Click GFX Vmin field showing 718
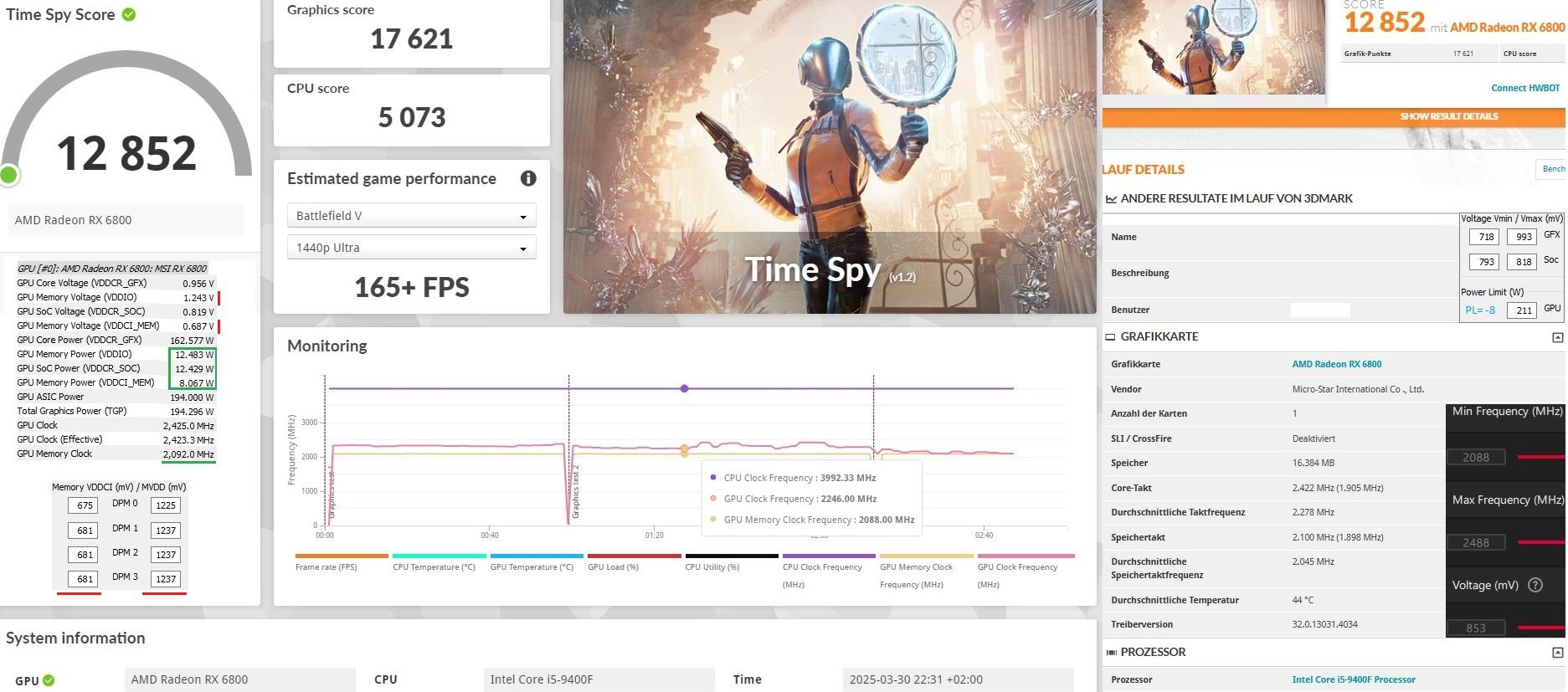Viewport: 1568px width, 692px height. pyautogui.click(x=1484, y=237)
